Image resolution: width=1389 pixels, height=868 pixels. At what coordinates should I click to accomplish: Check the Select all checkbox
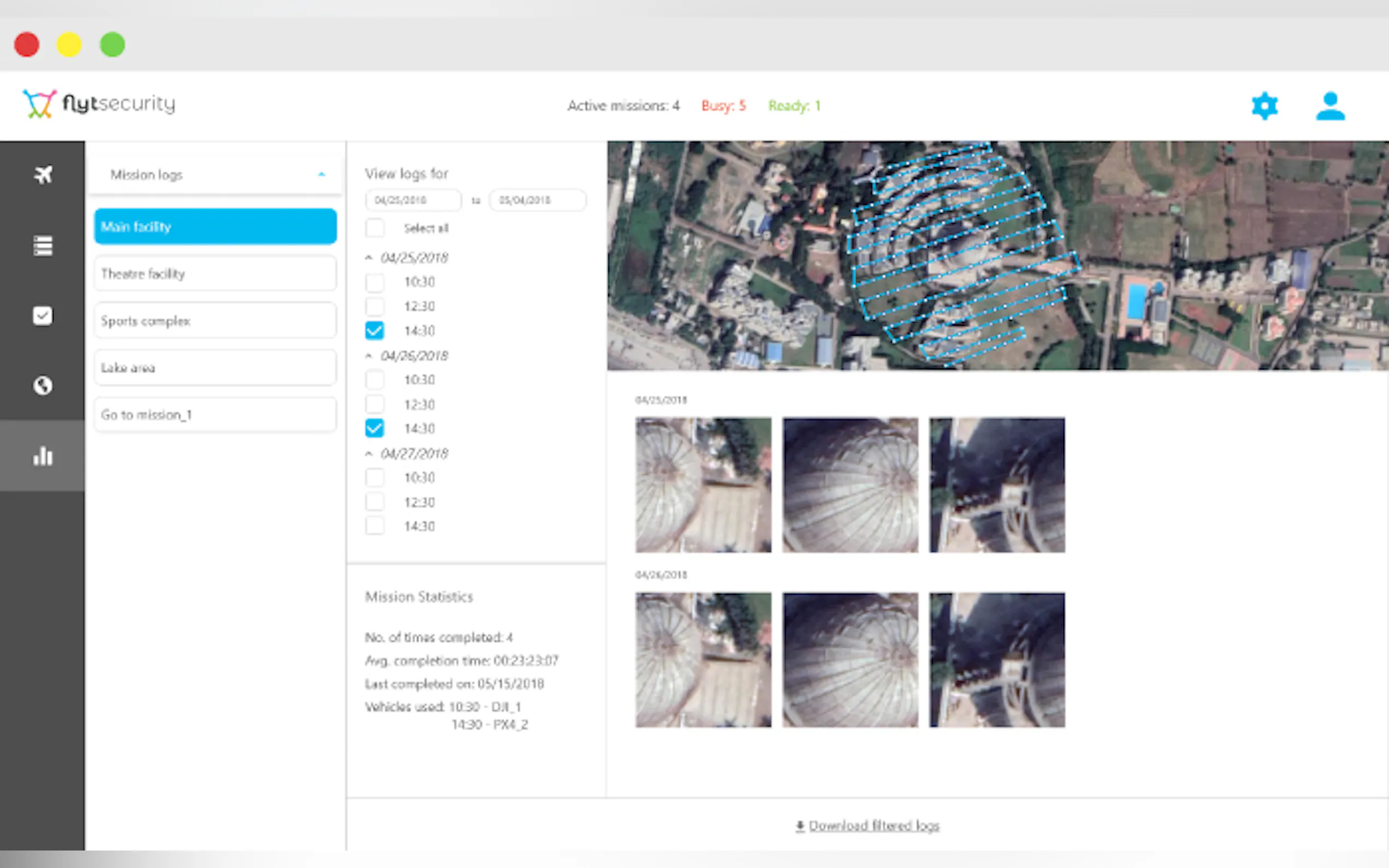375,228
